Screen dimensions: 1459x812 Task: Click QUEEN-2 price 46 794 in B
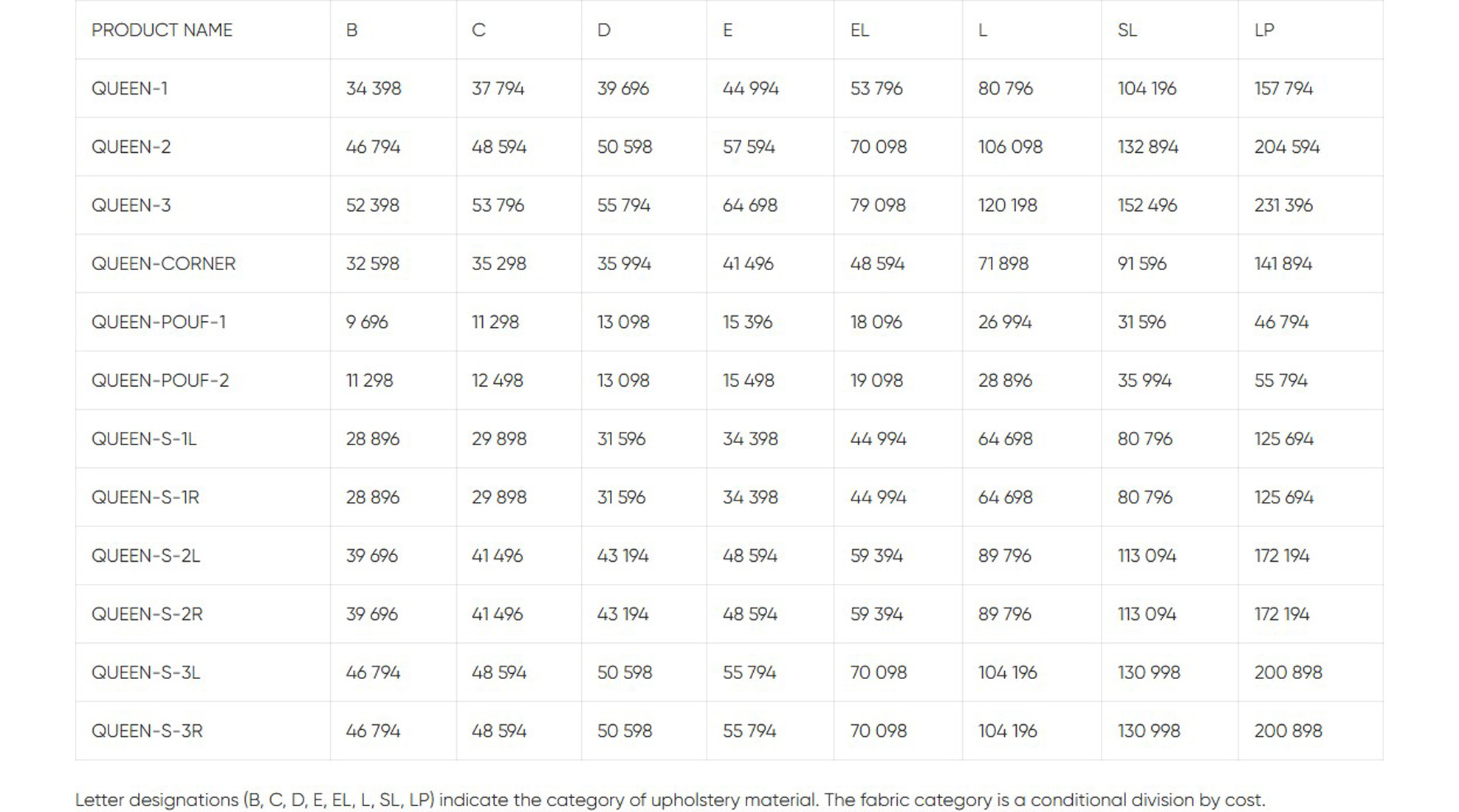(x=373, y=147)
